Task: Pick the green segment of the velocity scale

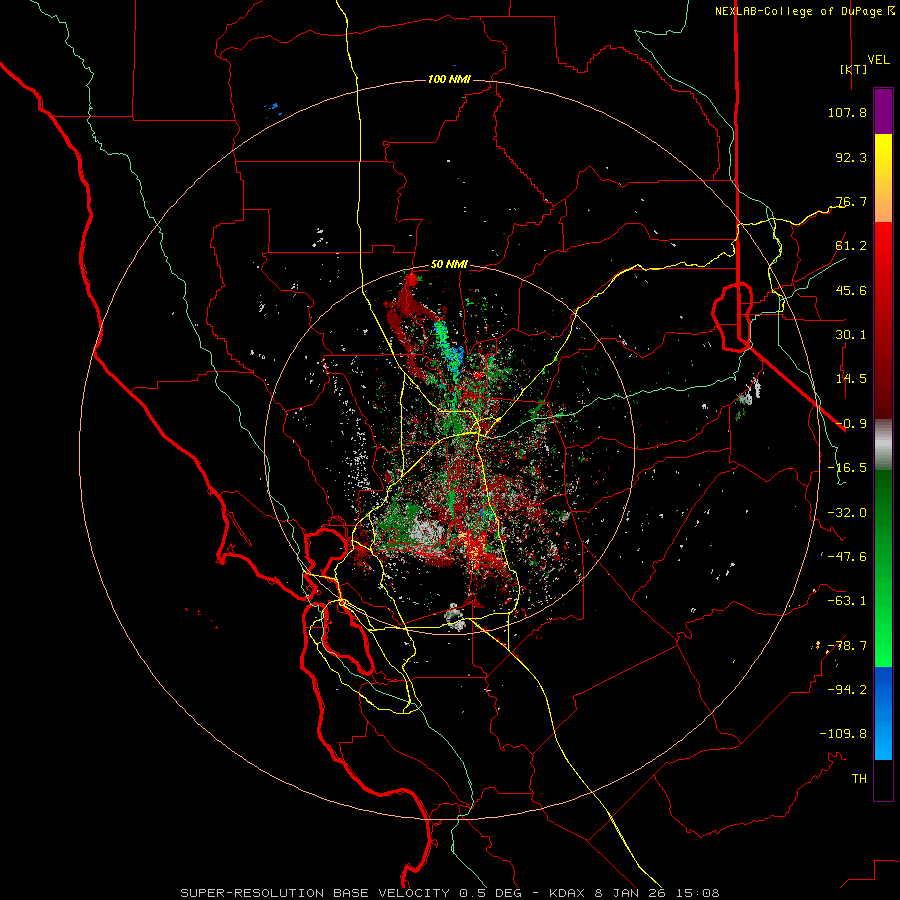Action: pos(883,568)
